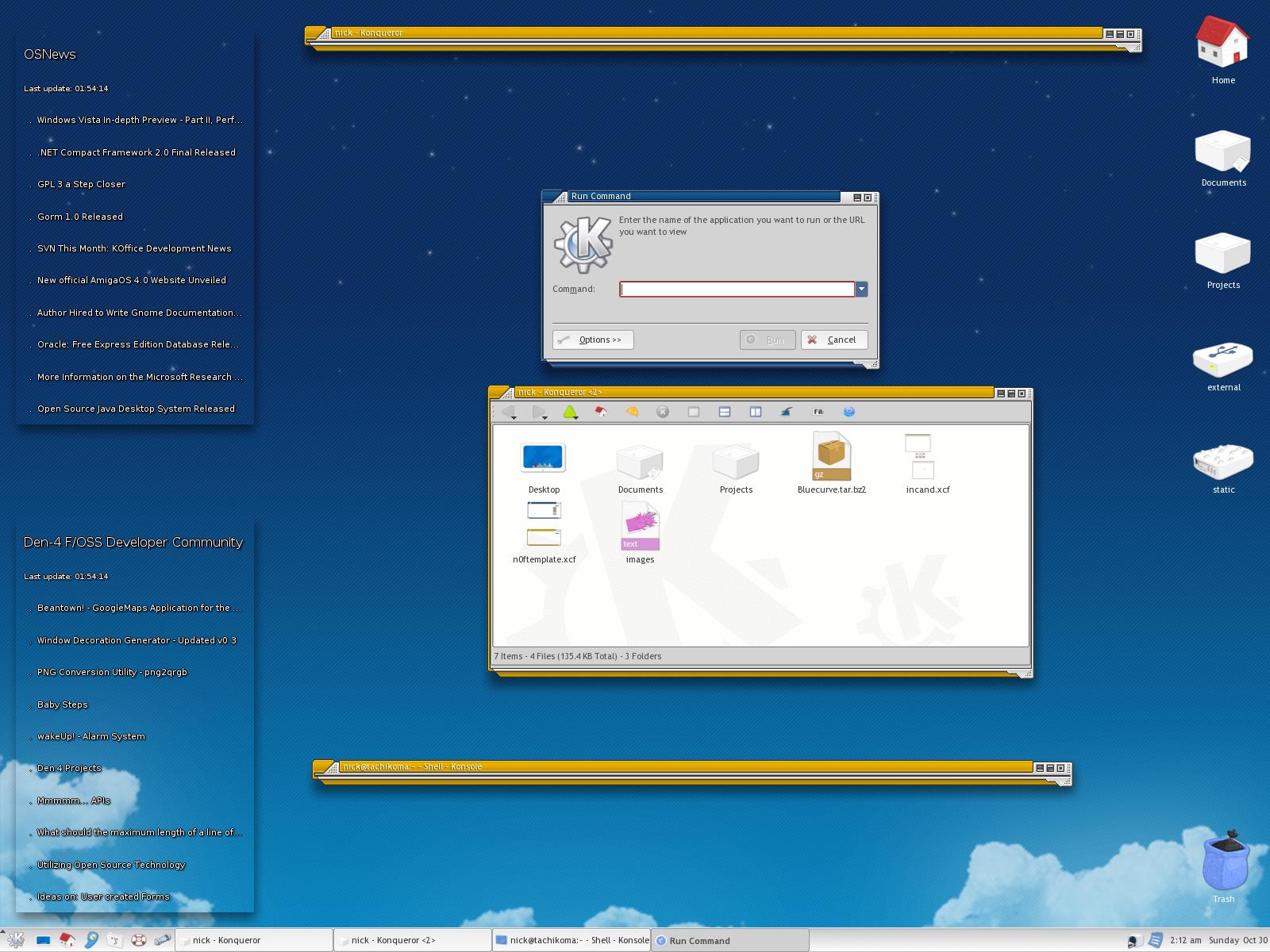
Task: Click the shaded nick - Konqueror title bar
Action: [x=717, y=33]
